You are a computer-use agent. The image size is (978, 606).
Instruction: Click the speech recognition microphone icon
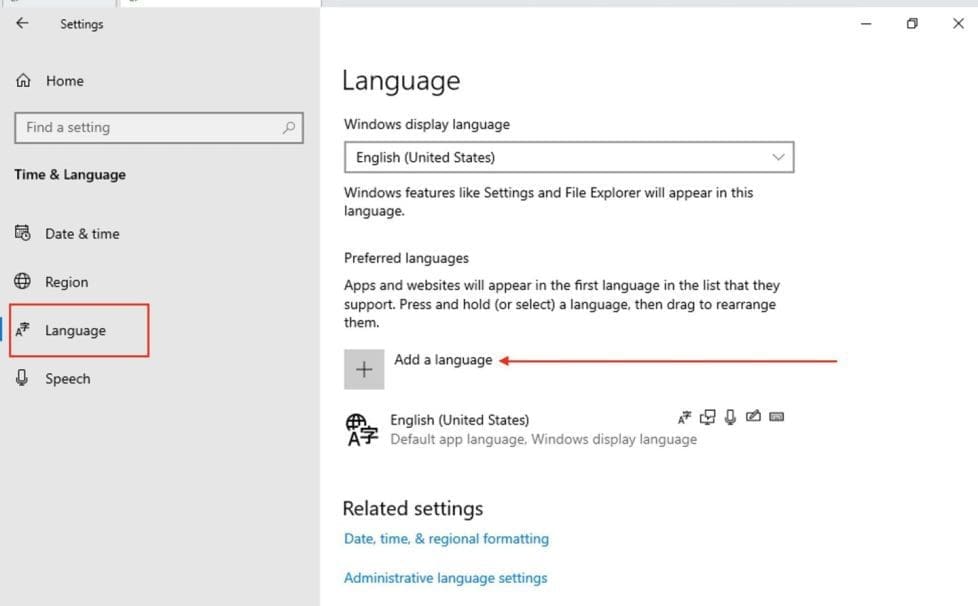click(x=731, y=417)
